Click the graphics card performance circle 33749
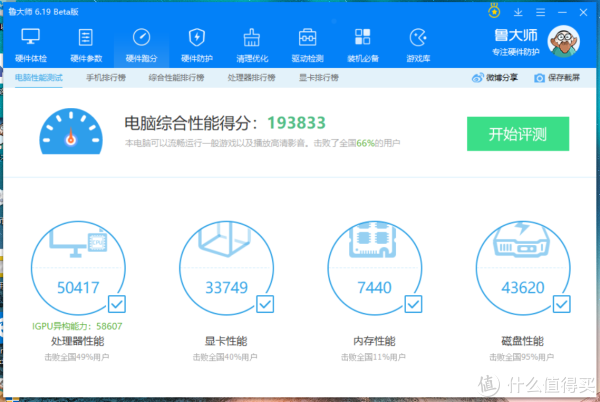 226,268
